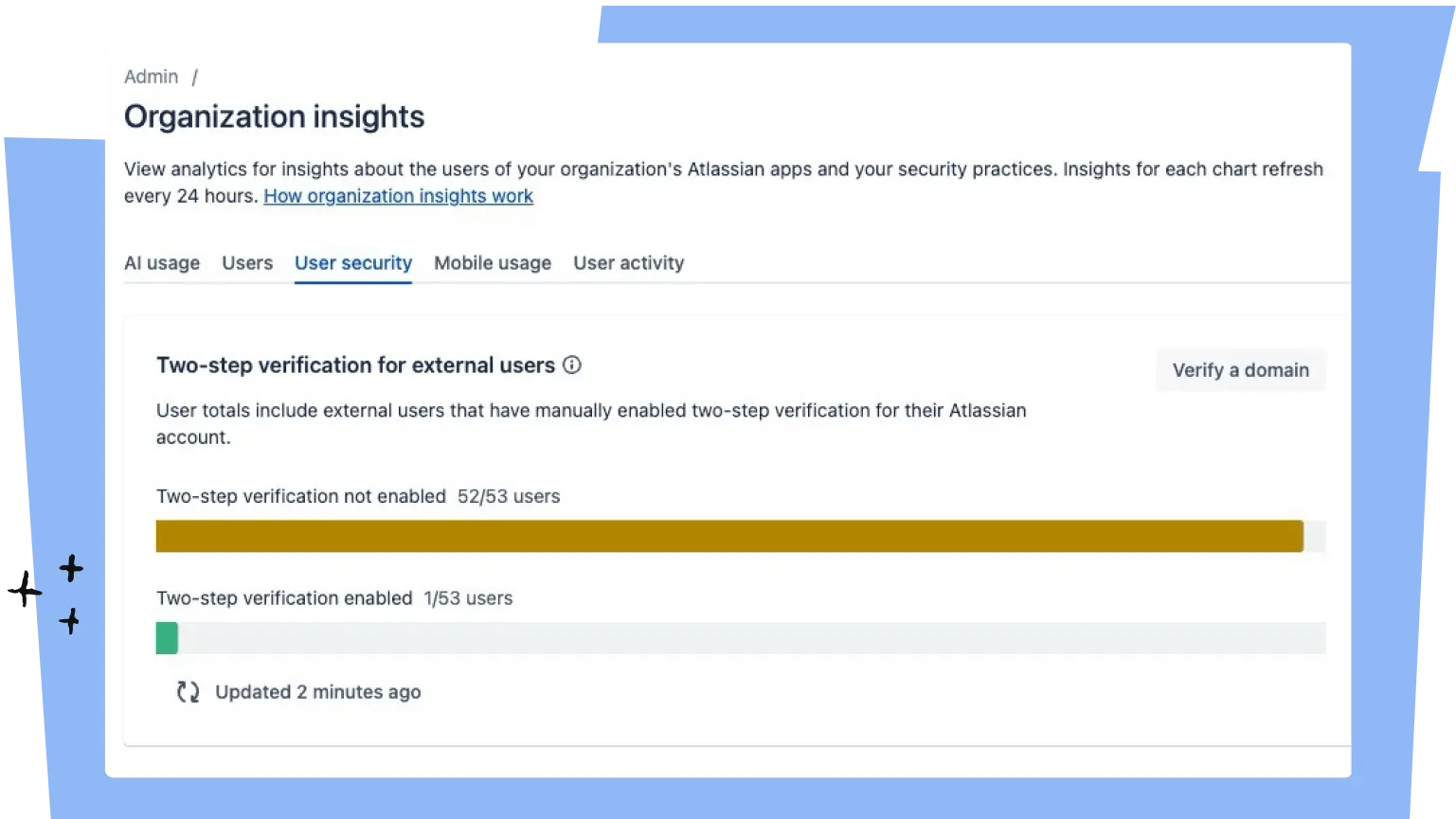Click the refresh icon next to Updated text
Viewport: 1456px width, 819px height.
pyautogui.click(x=188, y=692)
